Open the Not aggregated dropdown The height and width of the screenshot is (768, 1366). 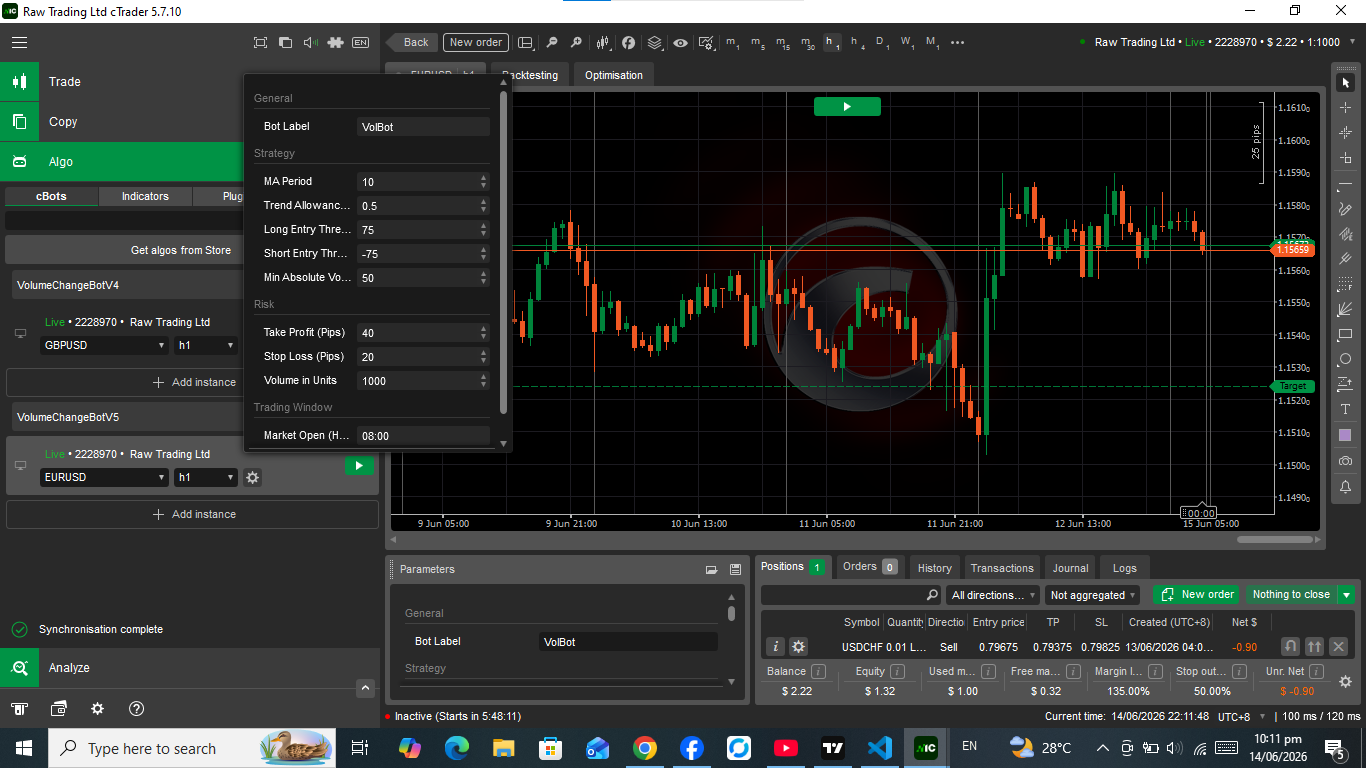click(x=1093, y=595)
